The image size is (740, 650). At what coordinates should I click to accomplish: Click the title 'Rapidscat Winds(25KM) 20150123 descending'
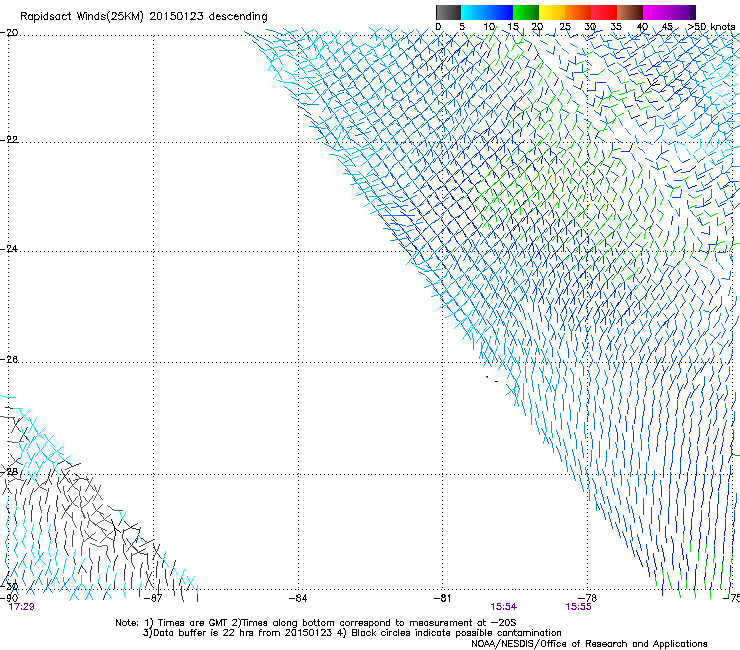[x=143, y=17]
